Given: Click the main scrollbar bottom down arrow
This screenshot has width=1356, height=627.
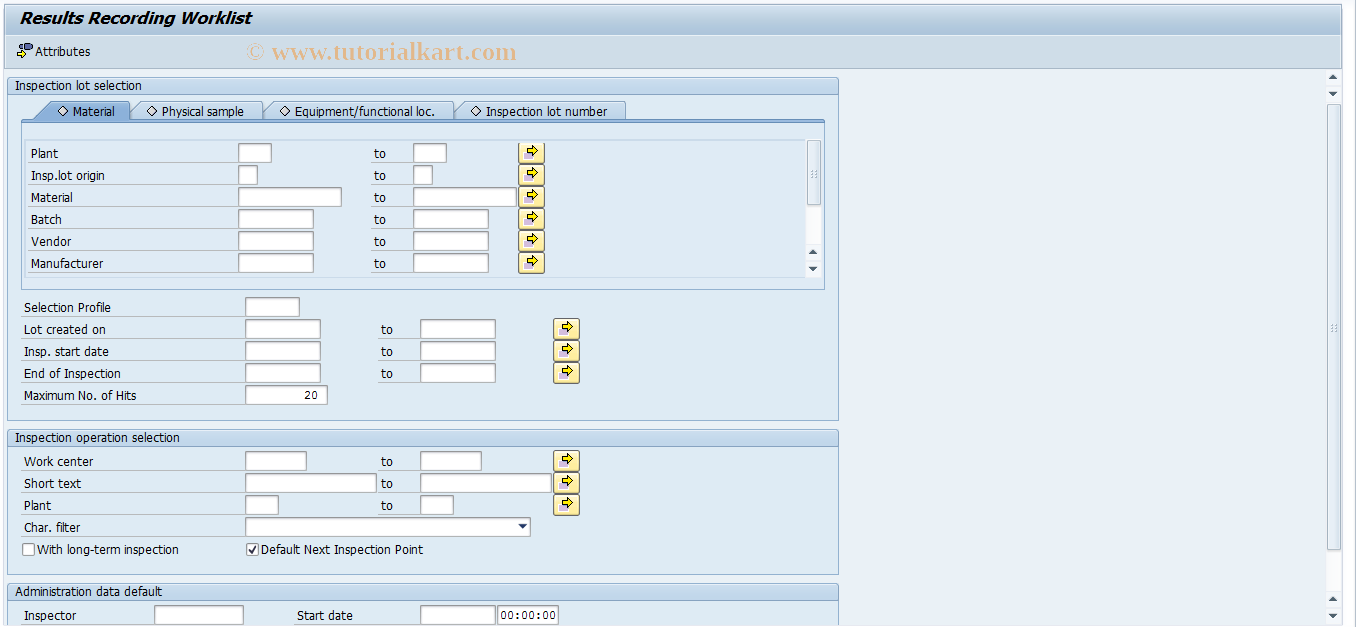Looking at the screenshot, I should tap(1333, 616).
